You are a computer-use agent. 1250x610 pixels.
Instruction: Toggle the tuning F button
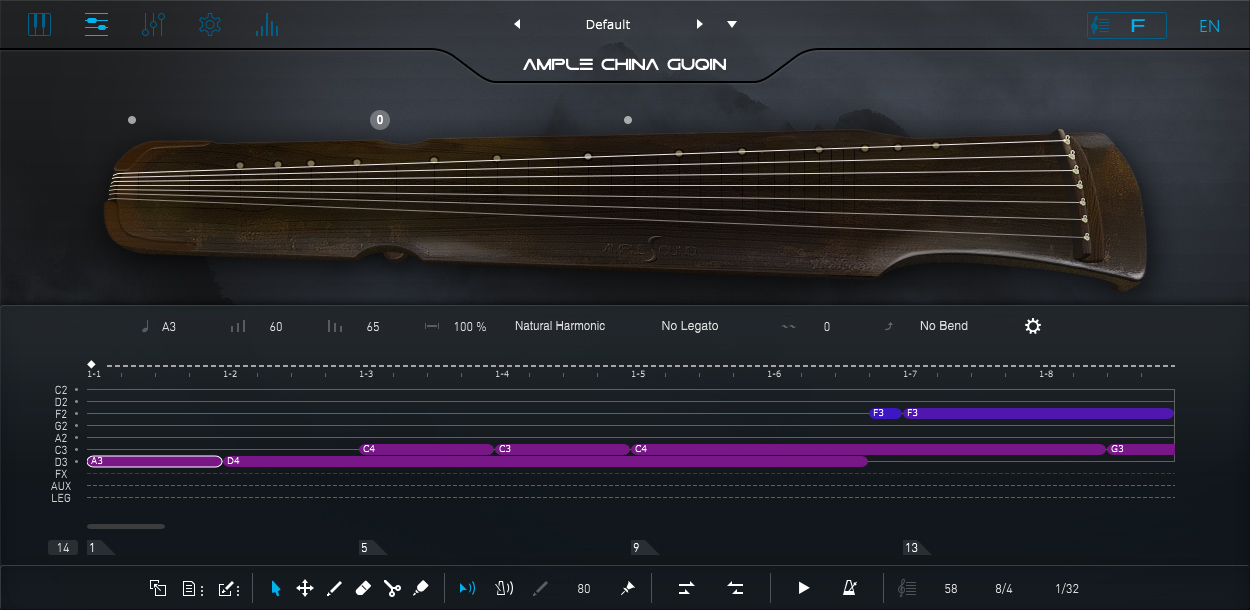click(x=1127, y=25)
